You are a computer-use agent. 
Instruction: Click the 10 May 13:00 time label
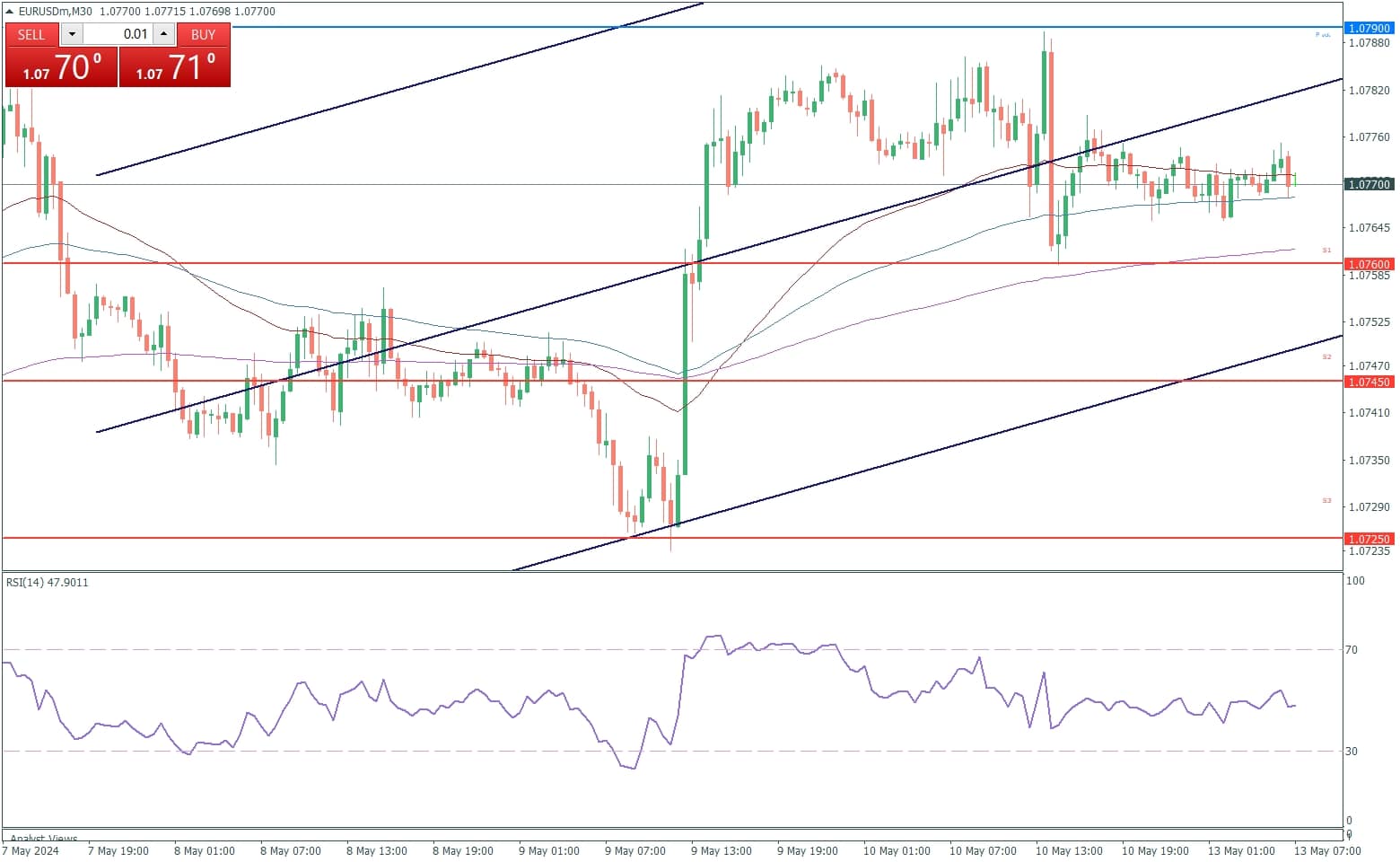1069,850
